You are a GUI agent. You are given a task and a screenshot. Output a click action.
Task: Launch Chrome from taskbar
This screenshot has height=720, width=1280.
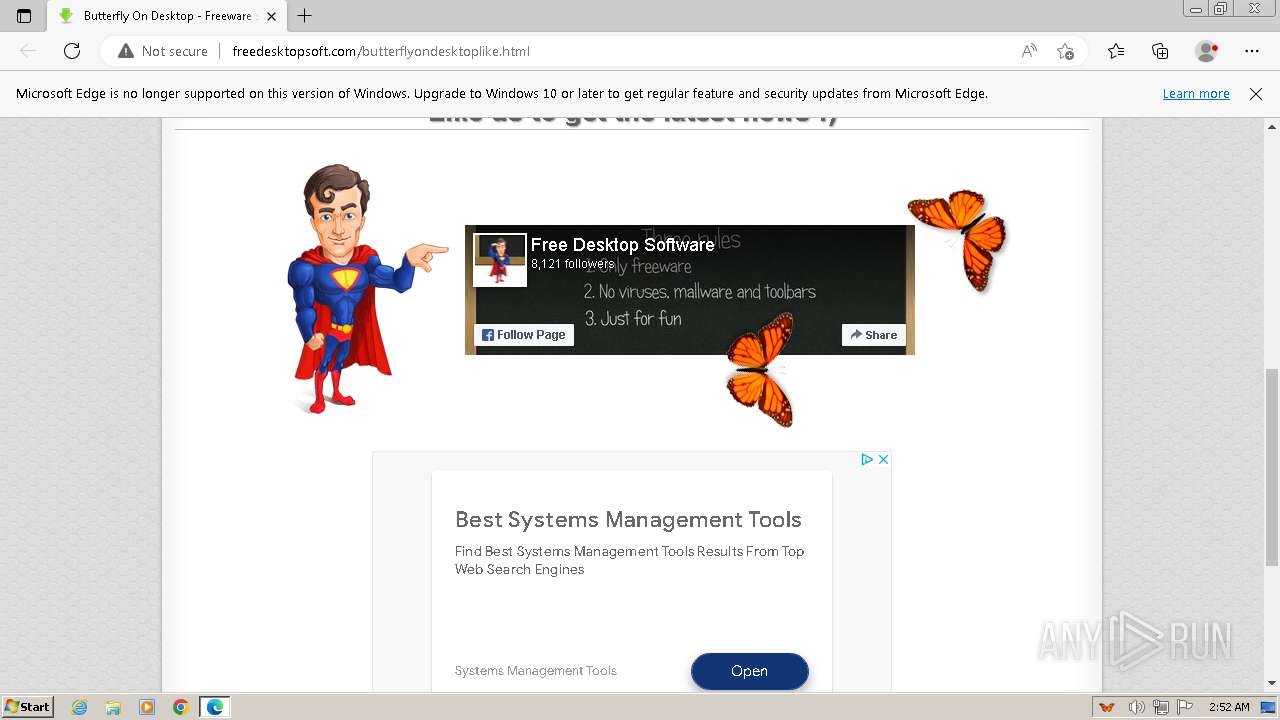tap(181, 707)
